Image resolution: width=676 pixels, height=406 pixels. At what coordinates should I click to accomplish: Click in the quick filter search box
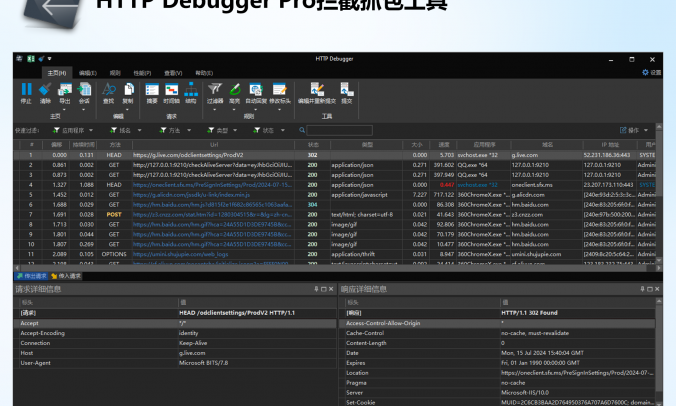click(x=339, y=130)
